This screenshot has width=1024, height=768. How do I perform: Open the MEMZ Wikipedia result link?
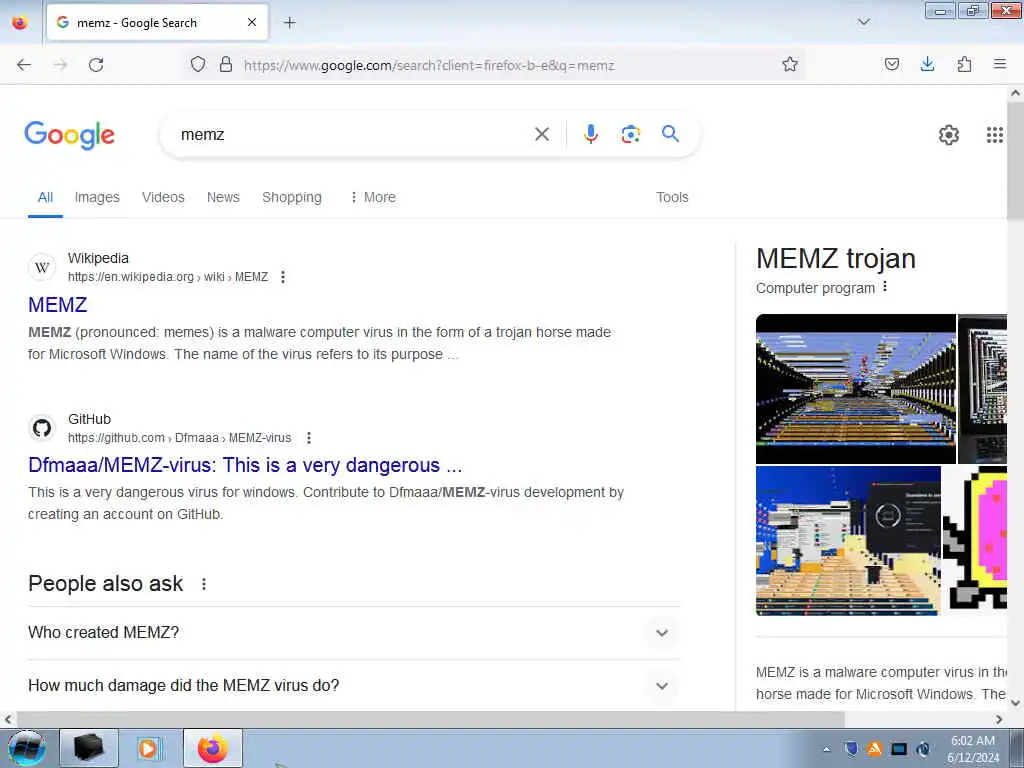(57, 305)
